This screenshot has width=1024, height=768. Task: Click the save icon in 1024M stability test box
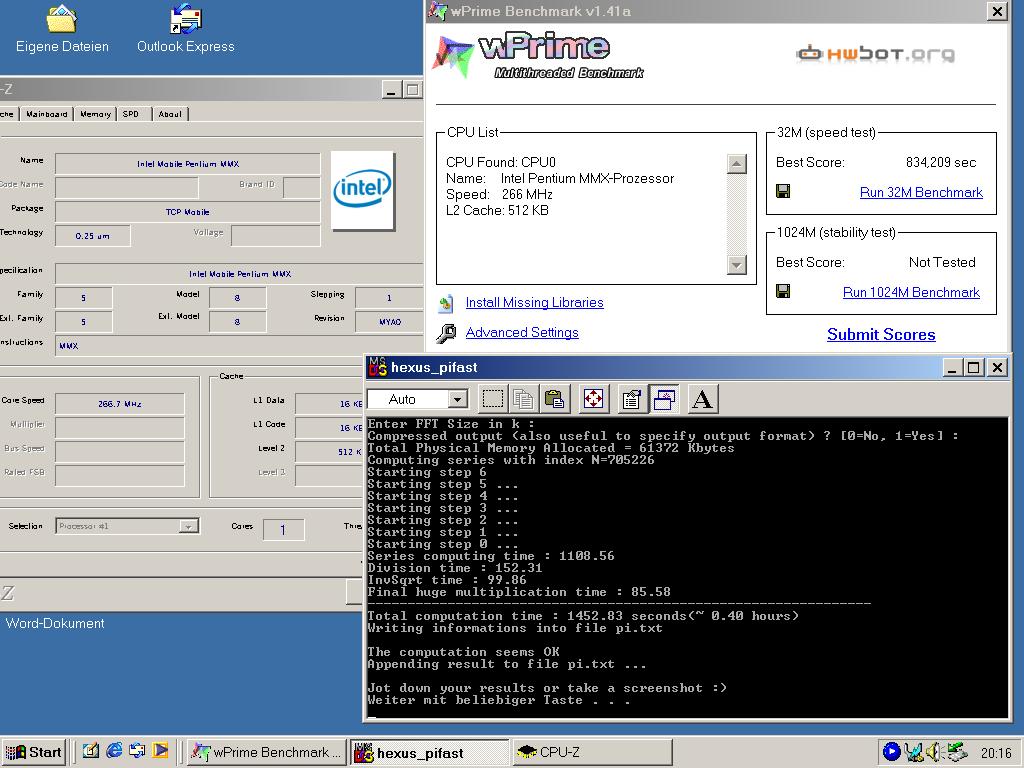tap(783, 291)
